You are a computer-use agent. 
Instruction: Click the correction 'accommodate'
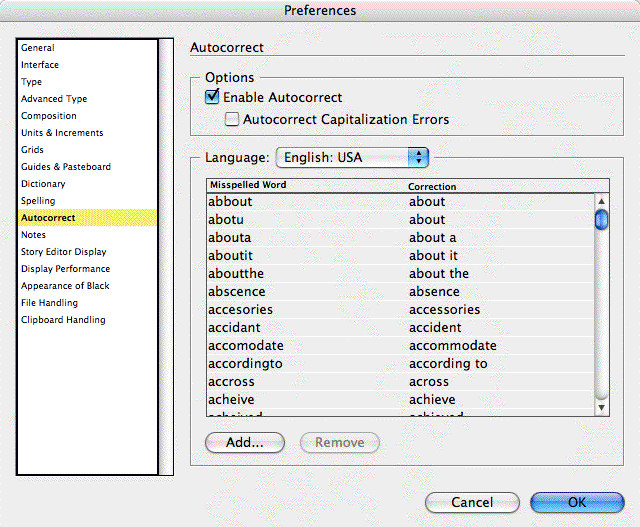coord(453,345)
